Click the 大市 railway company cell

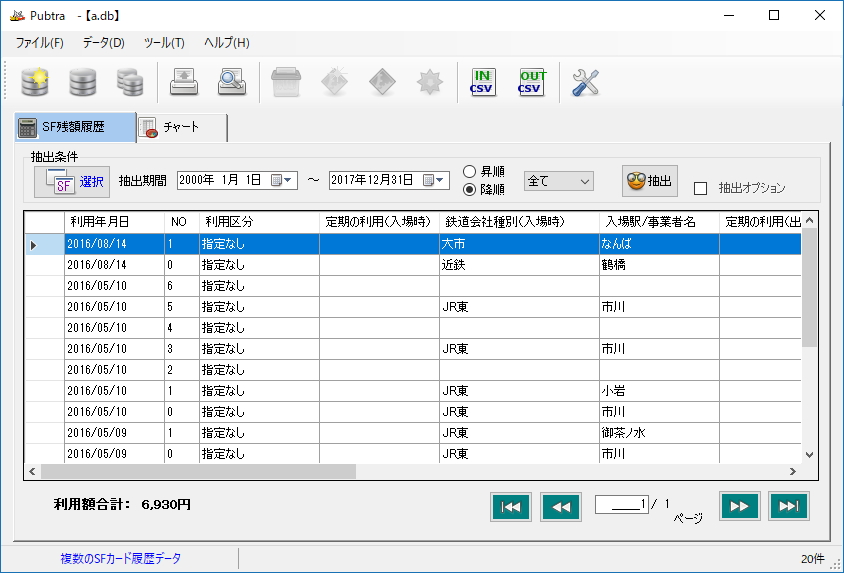[519, 244]
